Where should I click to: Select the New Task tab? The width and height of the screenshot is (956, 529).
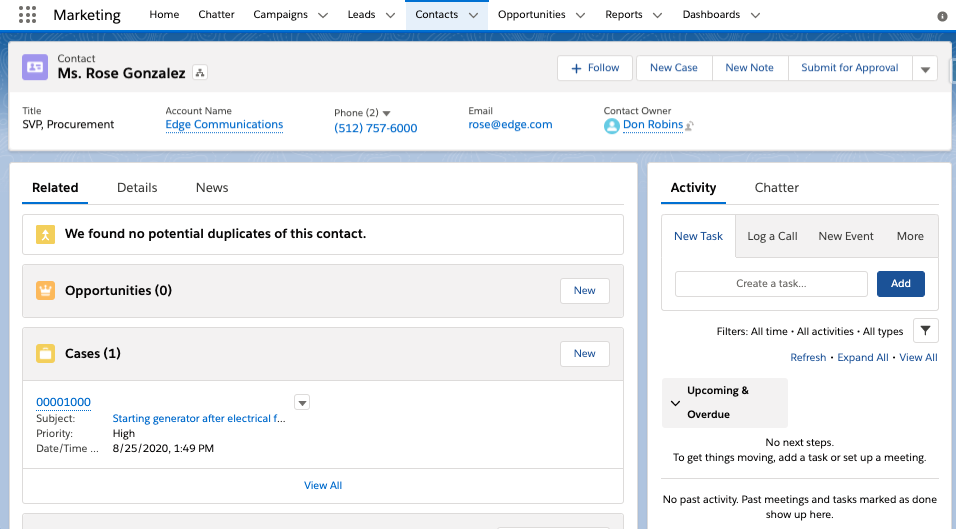698,236
